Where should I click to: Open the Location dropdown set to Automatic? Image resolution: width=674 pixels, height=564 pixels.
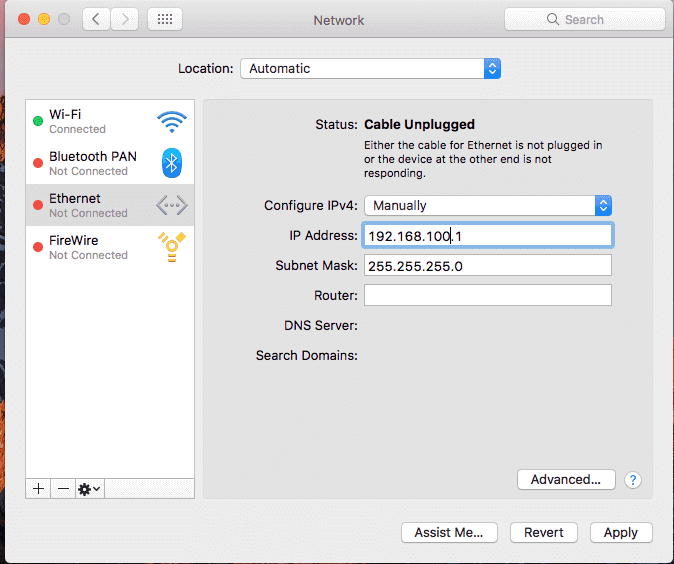tap(371, 69)
